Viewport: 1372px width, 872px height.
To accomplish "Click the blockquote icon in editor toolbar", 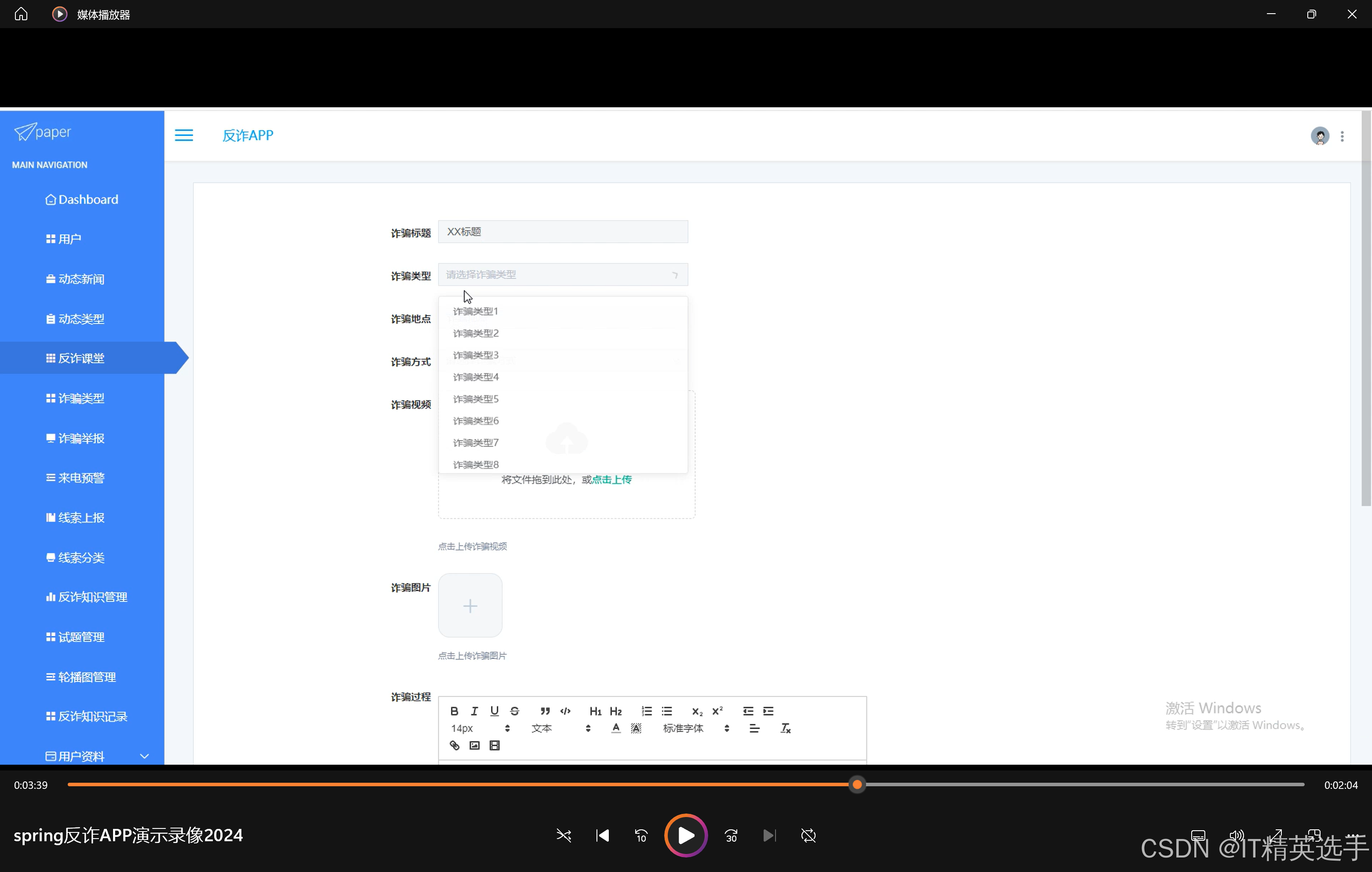I will [545, 711].
